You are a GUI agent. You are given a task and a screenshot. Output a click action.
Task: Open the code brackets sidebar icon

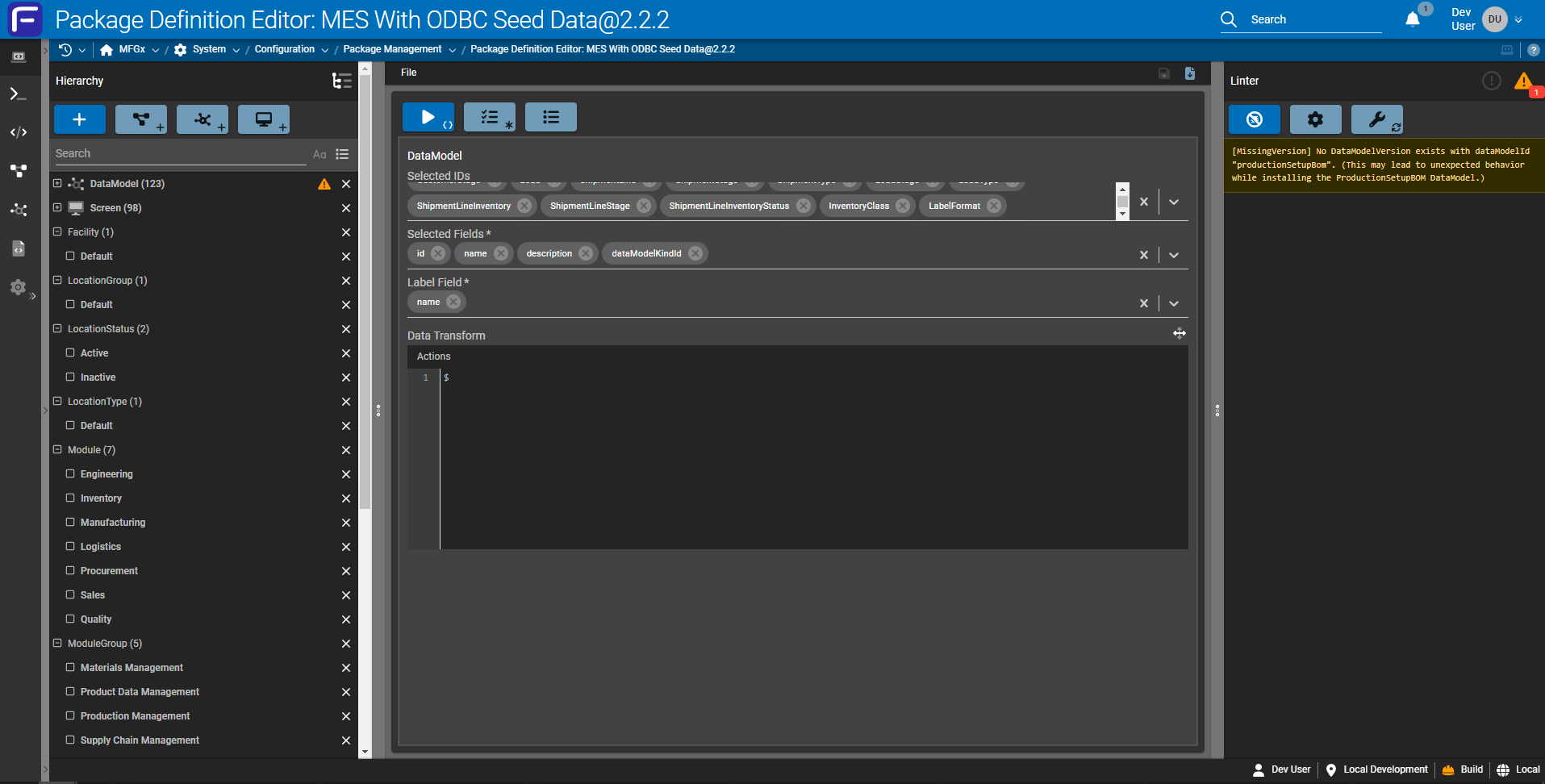[18, 132]
